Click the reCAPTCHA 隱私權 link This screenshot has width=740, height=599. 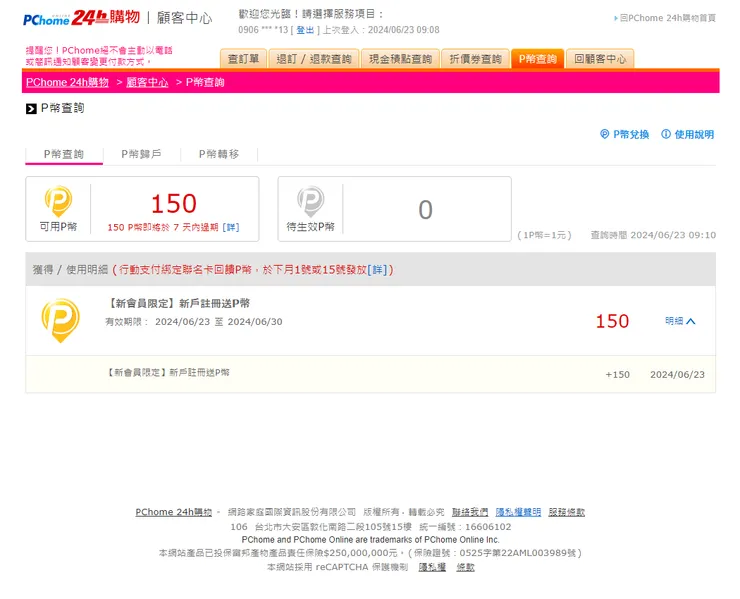click(x=432, y=567)
